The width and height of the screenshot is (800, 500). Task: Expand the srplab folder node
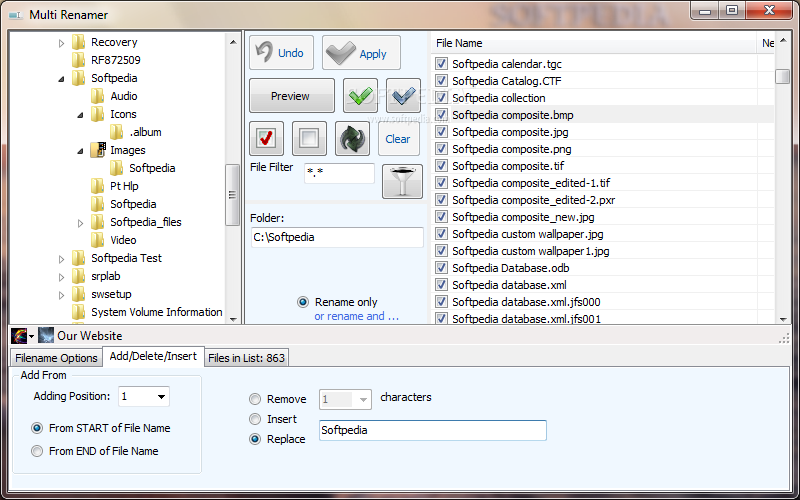pos(62,277)
